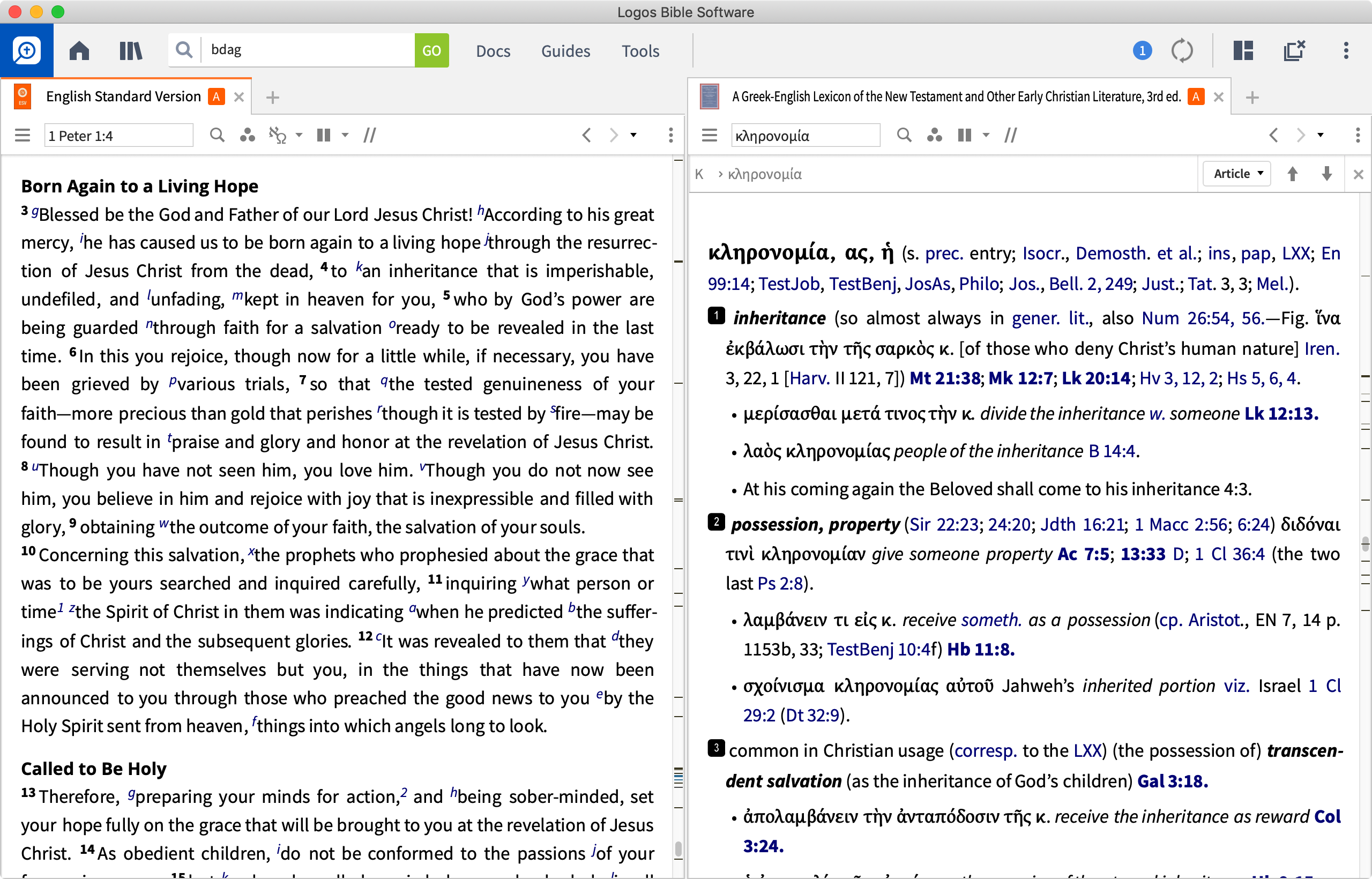Add a new tab beside ESV tab
1372x879 pixels.
pos(273,98)
